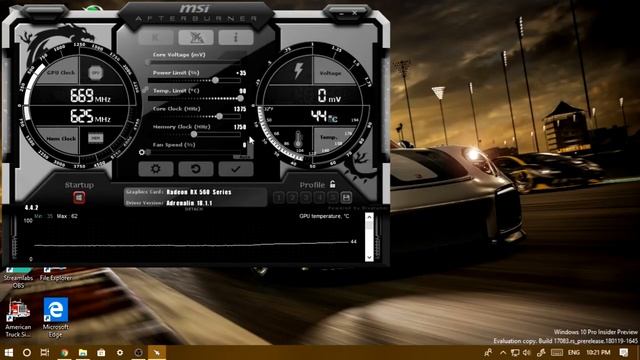Click the Power Limit value +35
The height and width of the screenshot is (360, 640).
click(241, 73)
